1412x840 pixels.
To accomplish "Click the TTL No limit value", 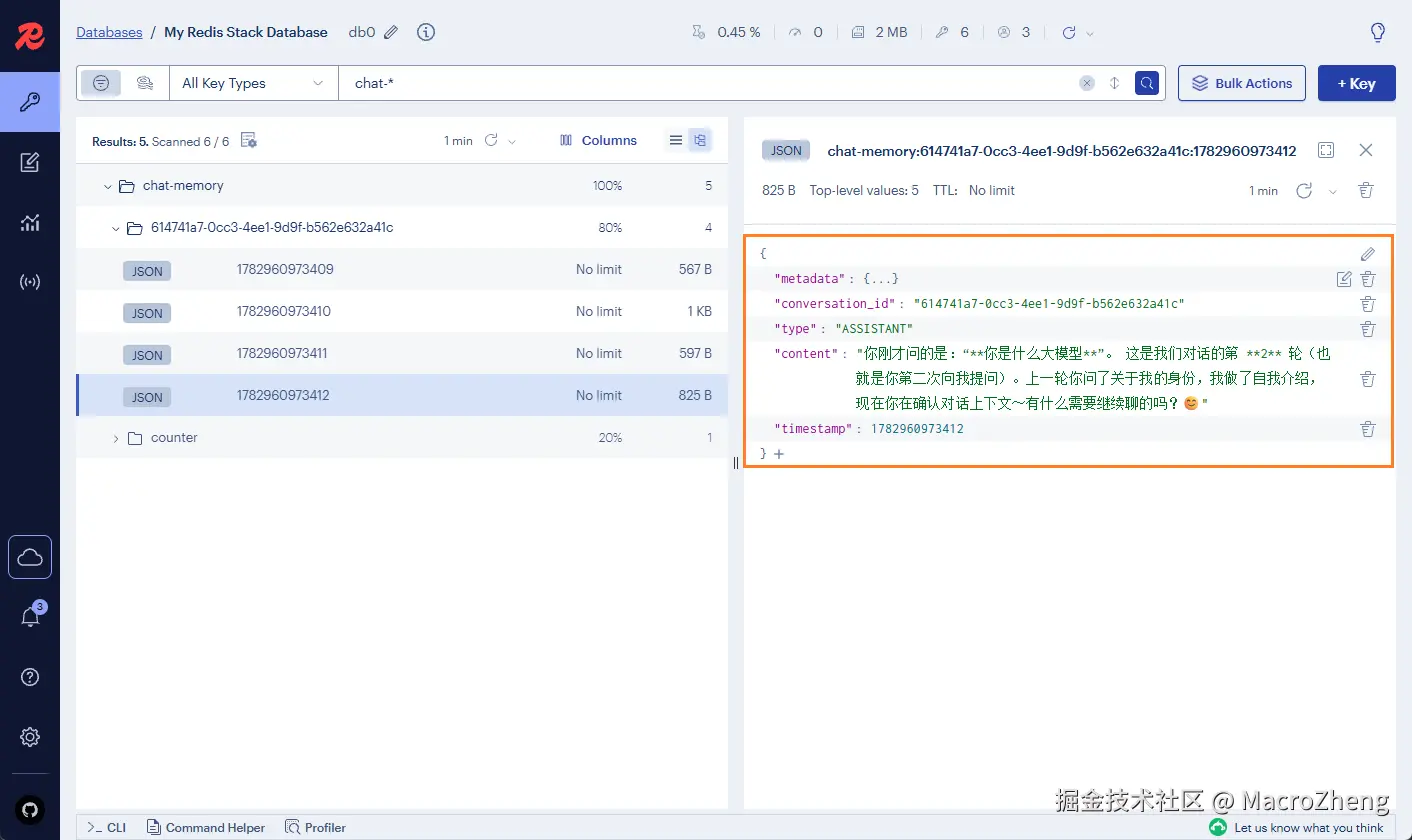I will click(x=991, y=190).
